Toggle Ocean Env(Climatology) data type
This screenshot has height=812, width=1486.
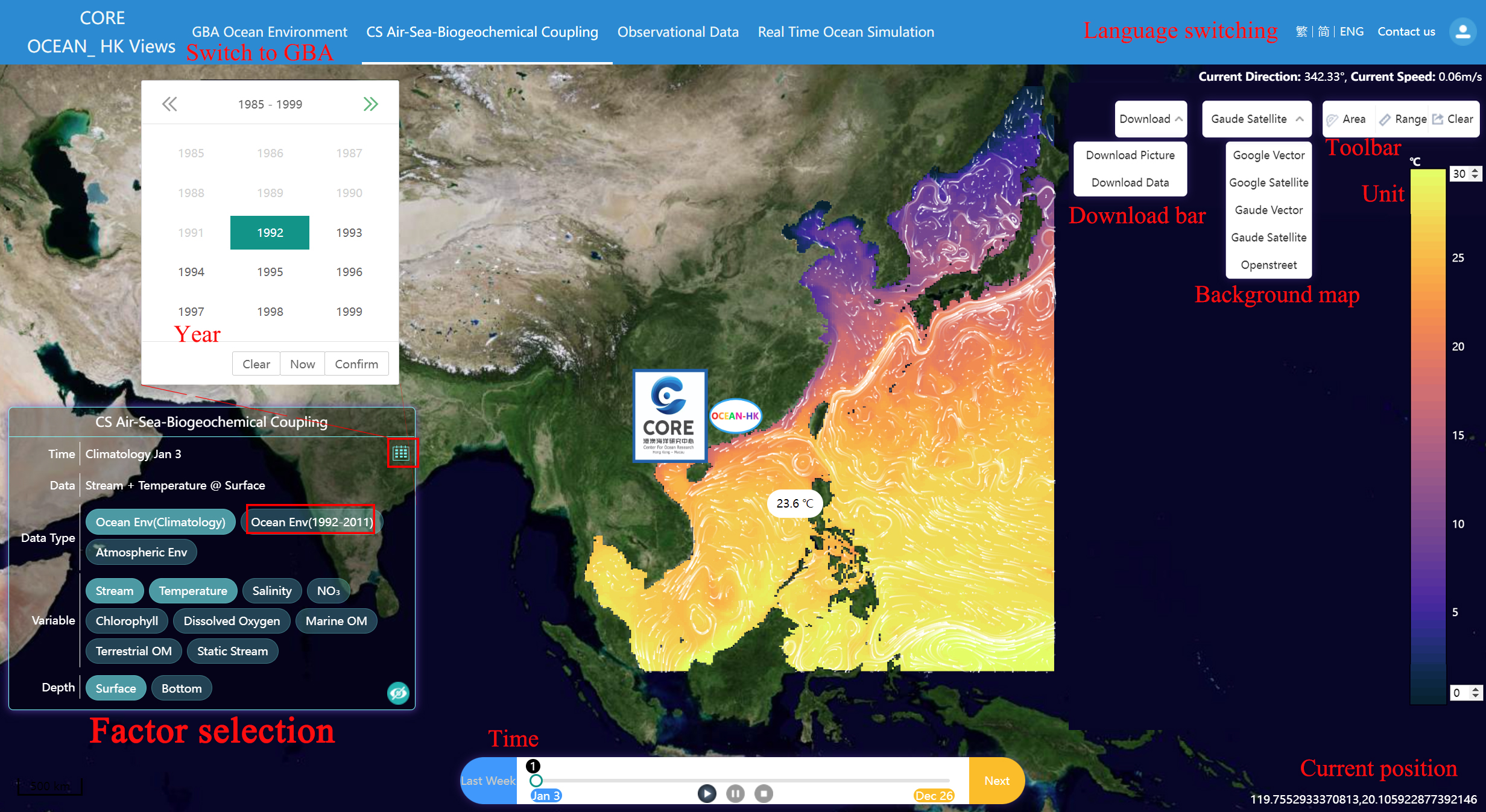(x=159, y=521)
